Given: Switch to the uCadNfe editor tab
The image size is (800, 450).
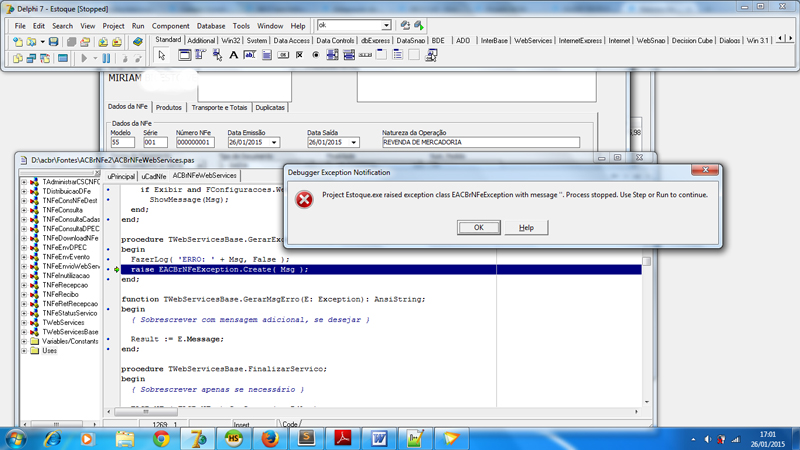Looking at the screenshot, I should coord(154,176).
